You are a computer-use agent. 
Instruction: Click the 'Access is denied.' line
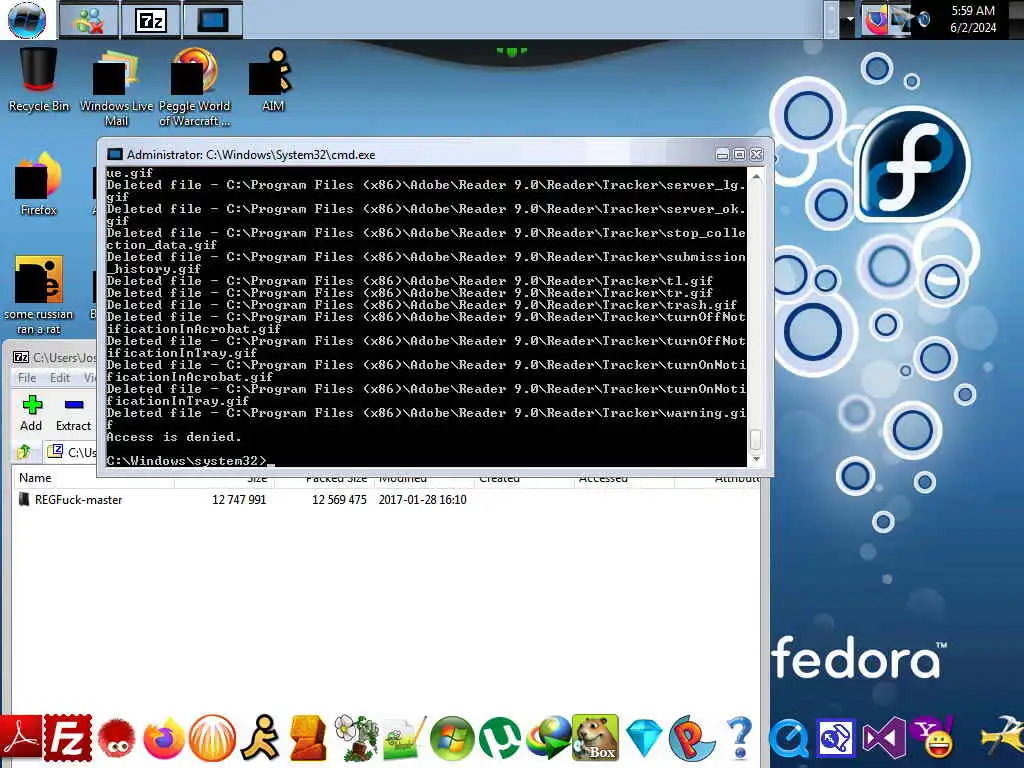click(174, 437)
